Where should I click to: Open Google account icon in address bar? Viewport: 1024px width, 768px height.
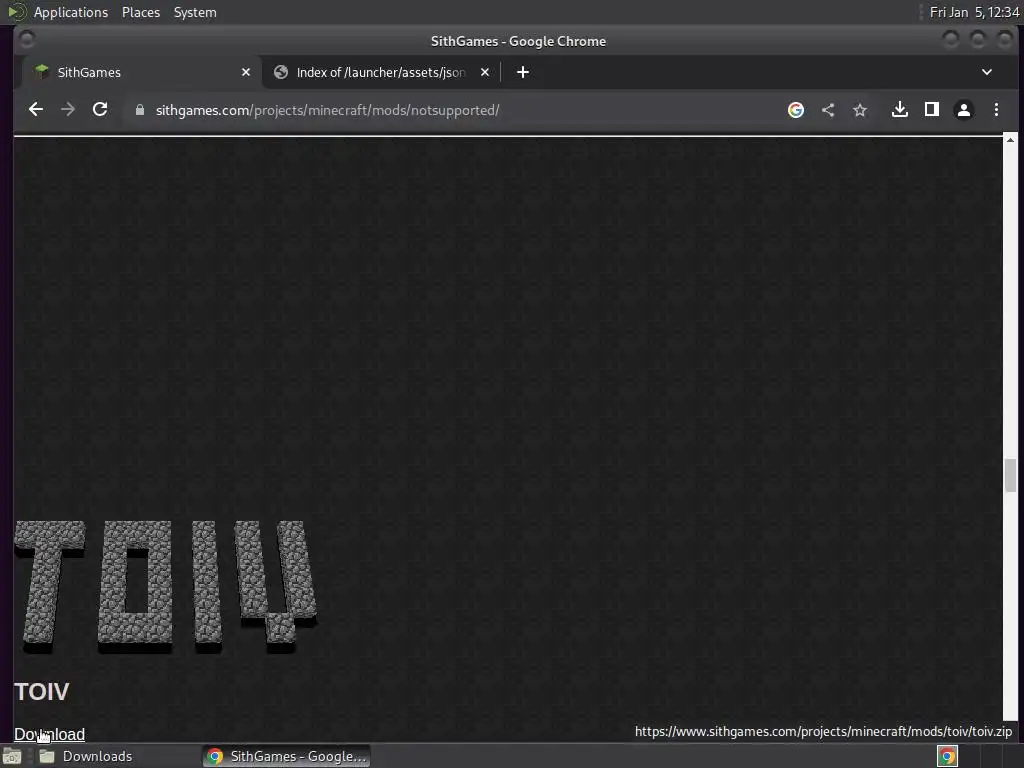pos(795,110)
